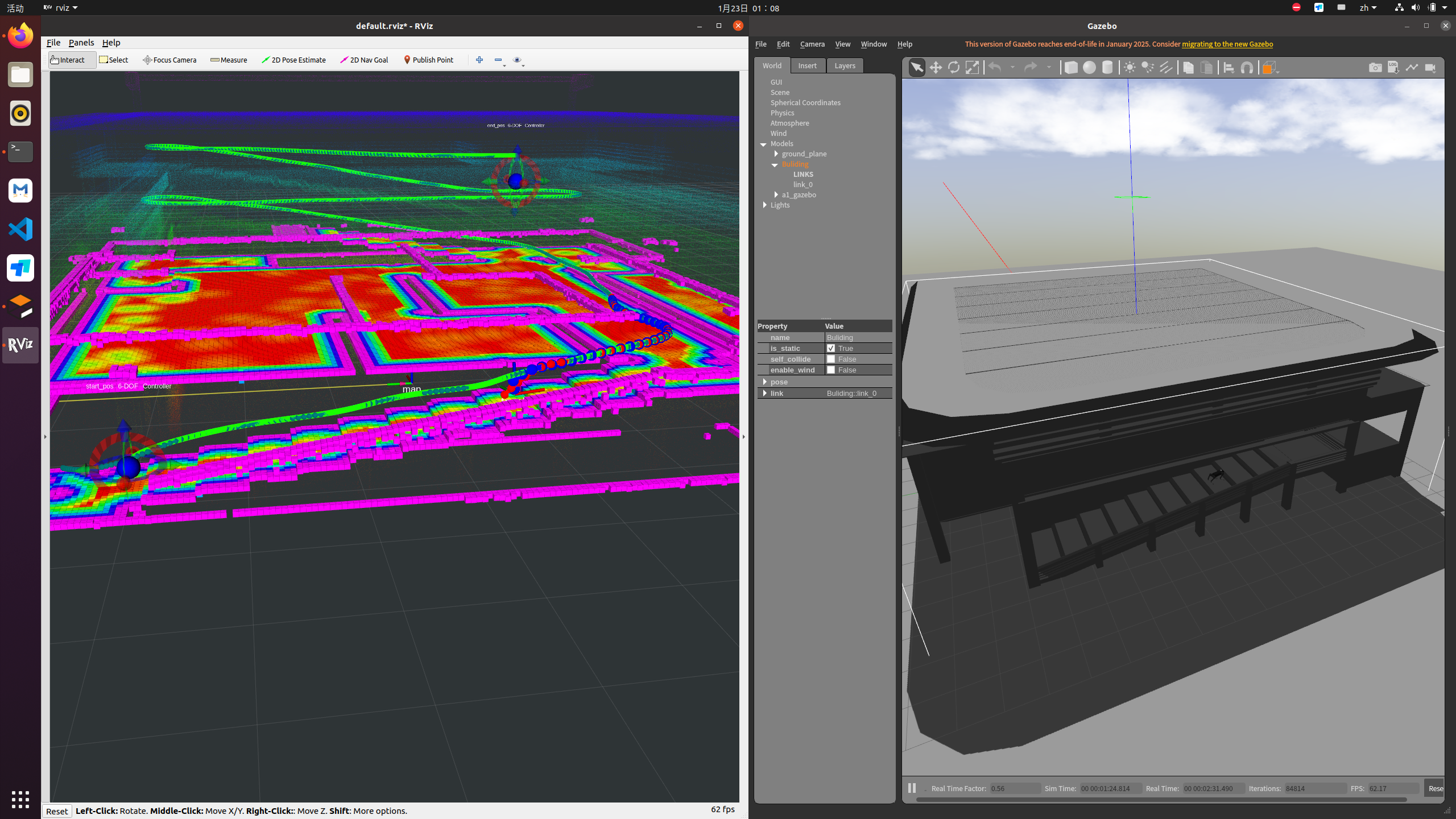The height and width of the screenshot is (819, 1456).
Task: Switch to the Insert tab
Action: pos(807,65)
